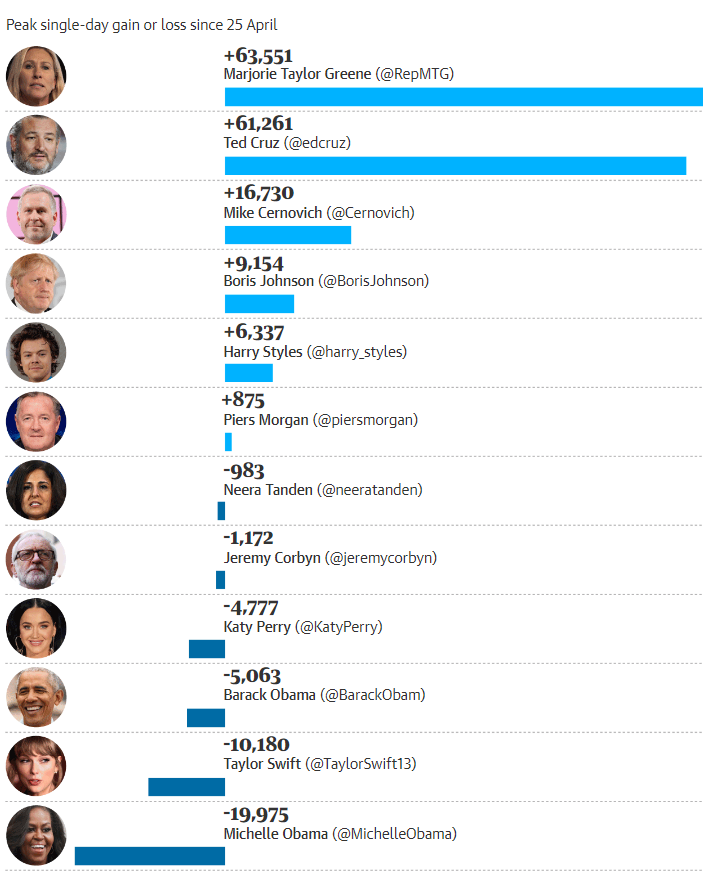Click Marjorie Taylor Greene's profile photo
The image size is (710, 872).
pos(36,76)
